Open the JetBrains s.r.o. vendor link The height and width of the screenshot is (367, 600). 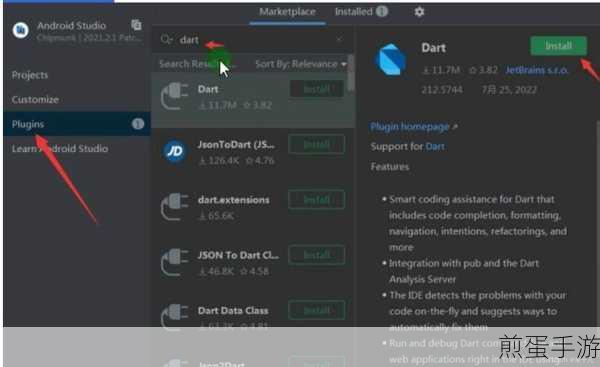pos(536,70)
